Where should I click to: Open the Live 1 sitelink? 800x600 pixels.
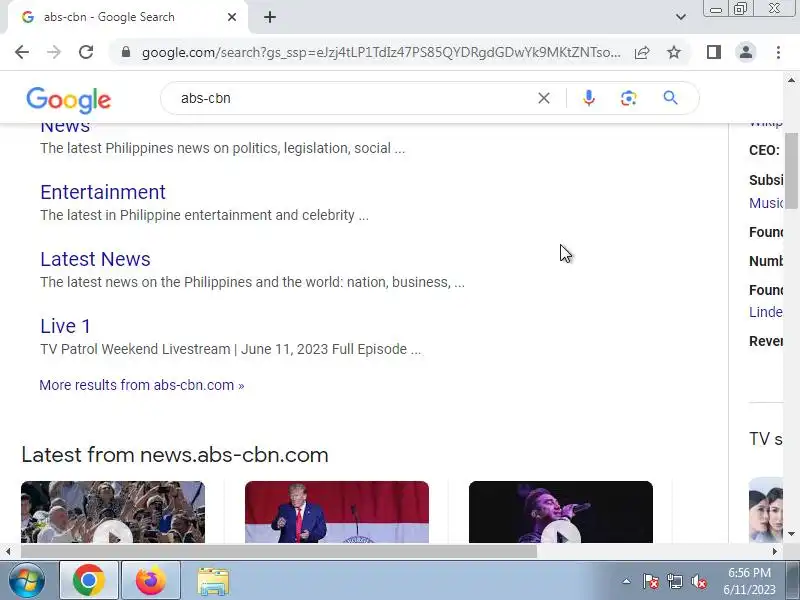65,326
